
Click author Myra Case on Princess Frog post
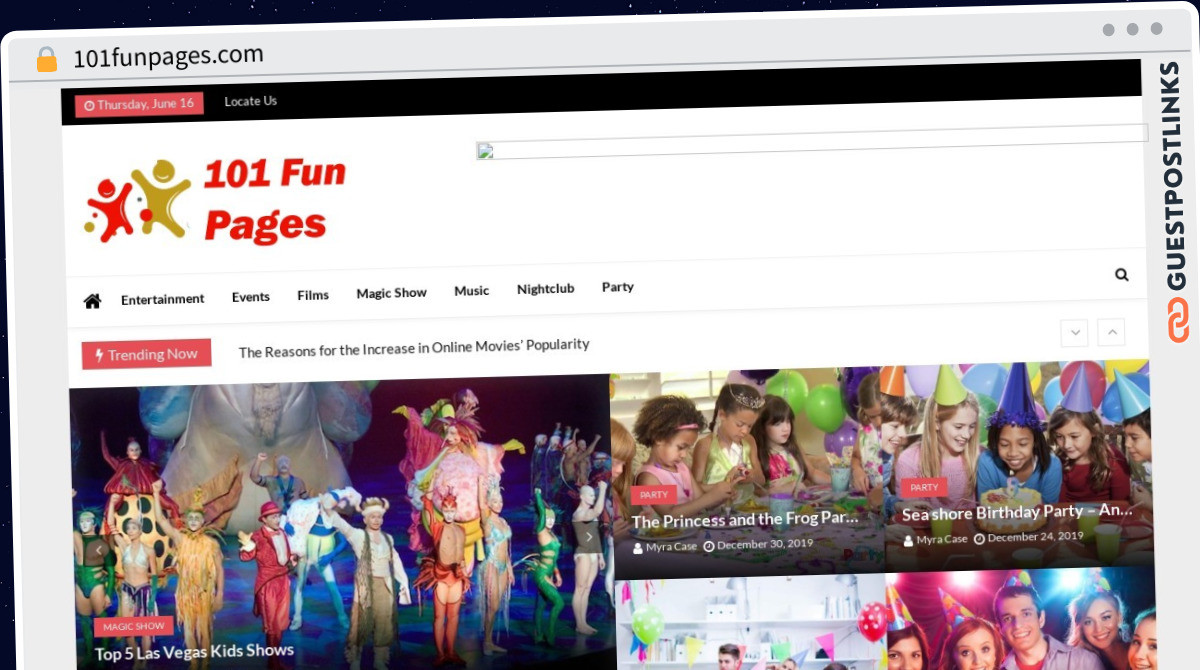click(665, 547)
